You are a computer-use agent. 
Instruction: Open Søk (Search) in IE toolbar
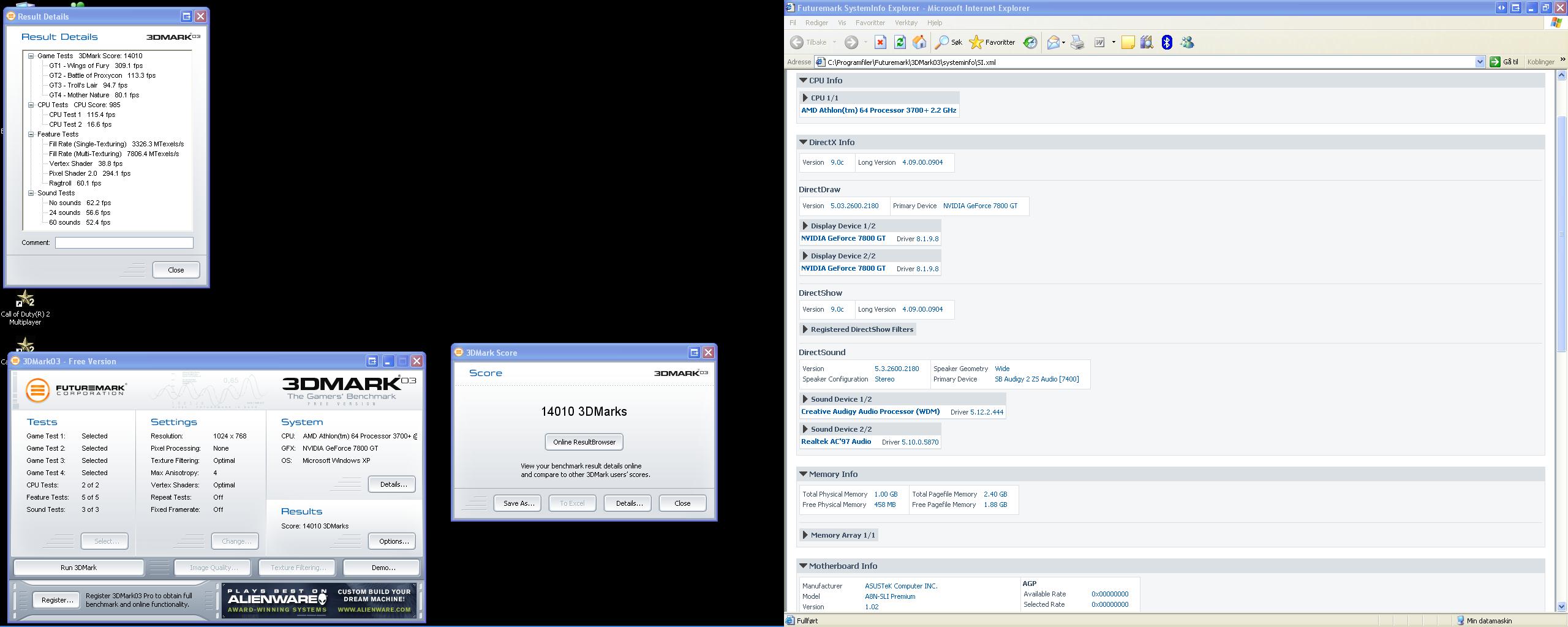(949, 42)
